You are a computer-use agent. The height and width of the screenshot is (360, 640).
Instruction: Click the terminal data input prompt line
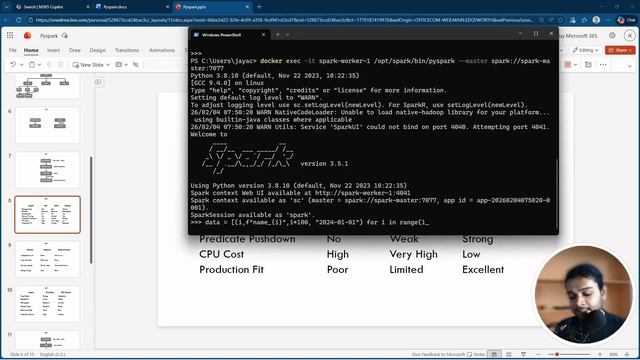pos(310,222)
